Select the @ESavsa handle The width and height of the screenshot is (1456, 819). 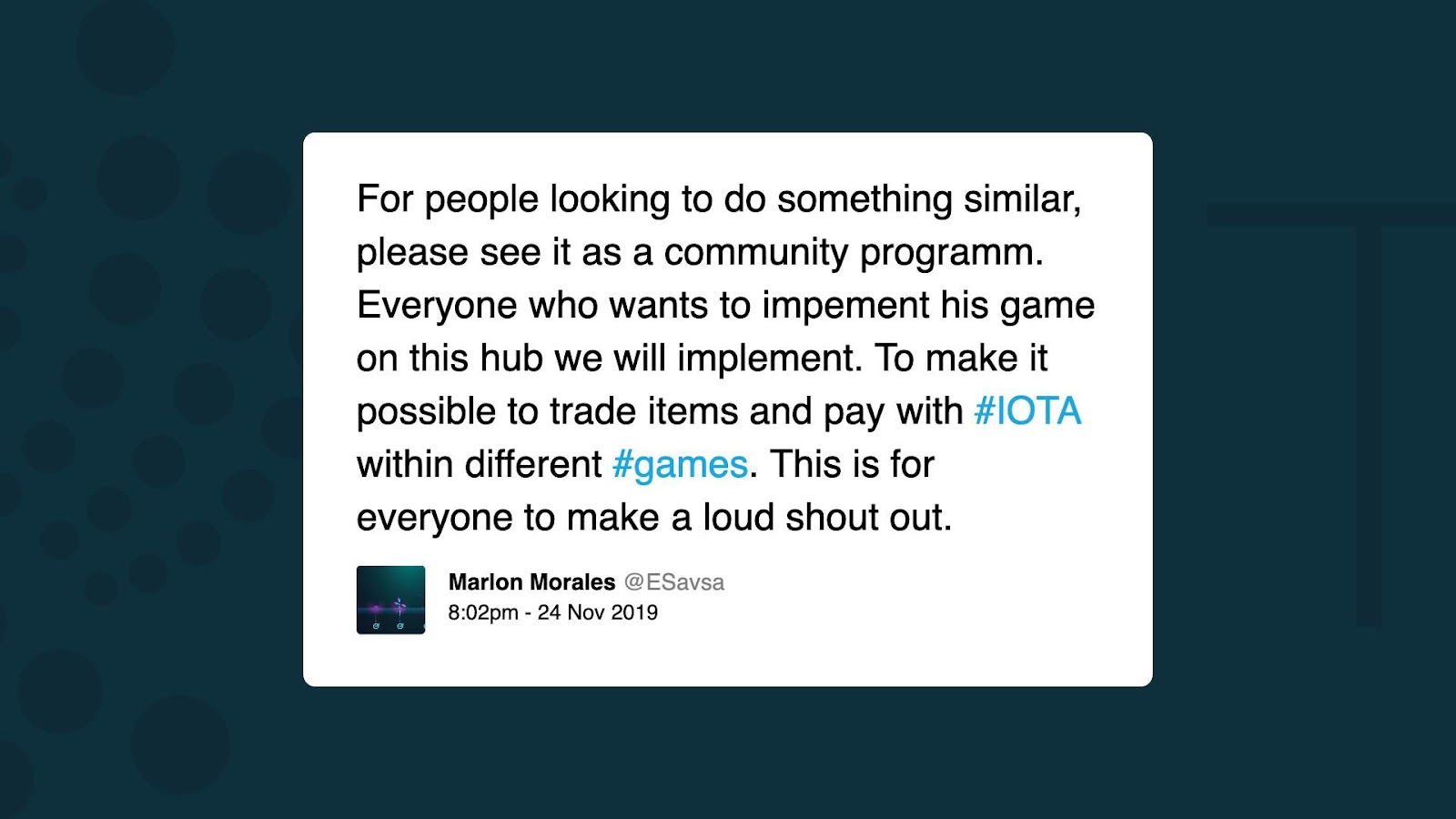[674, 582]
